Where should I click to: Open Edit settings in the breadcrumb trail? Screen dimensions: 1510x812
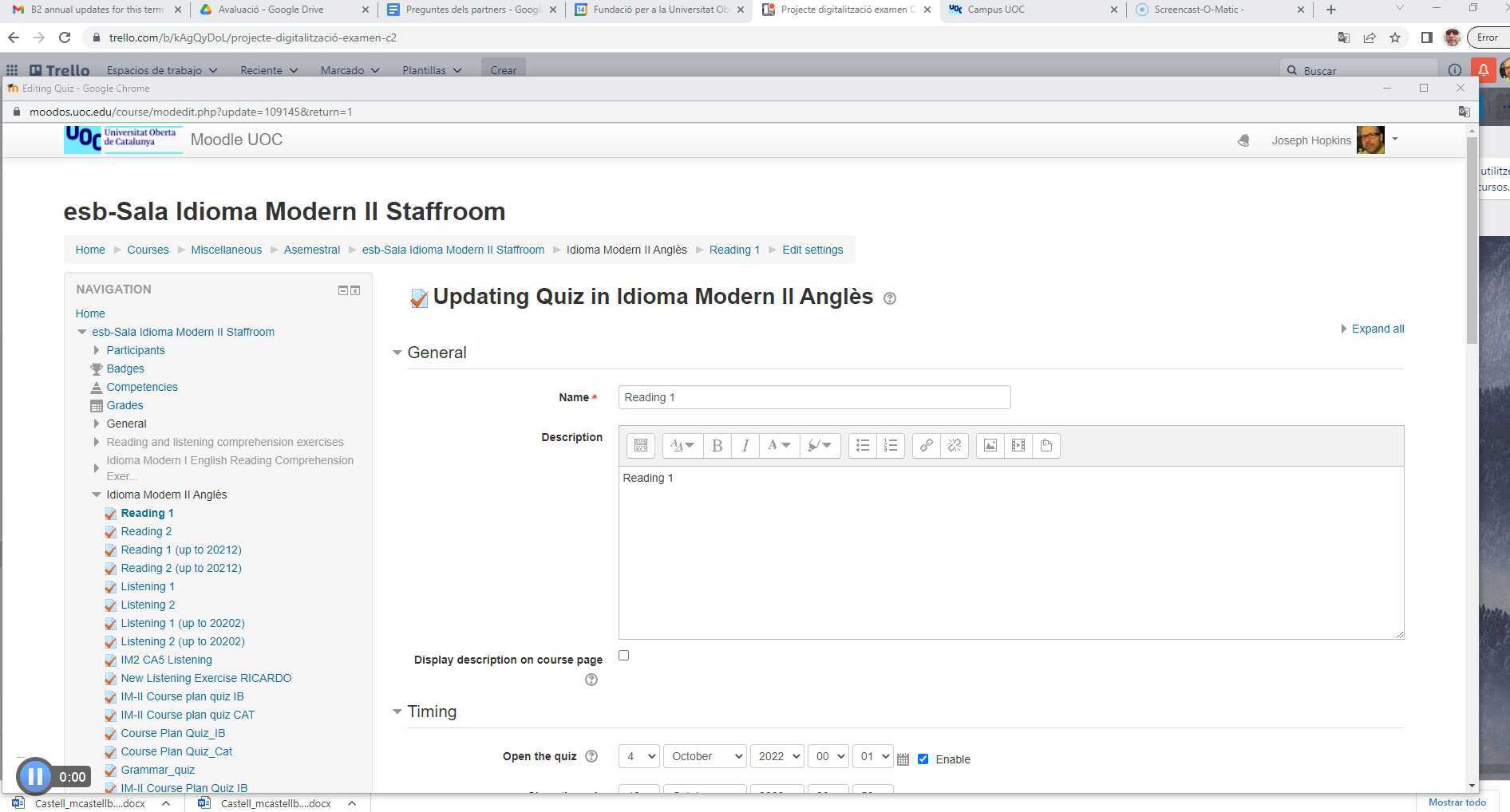[812, 250]
